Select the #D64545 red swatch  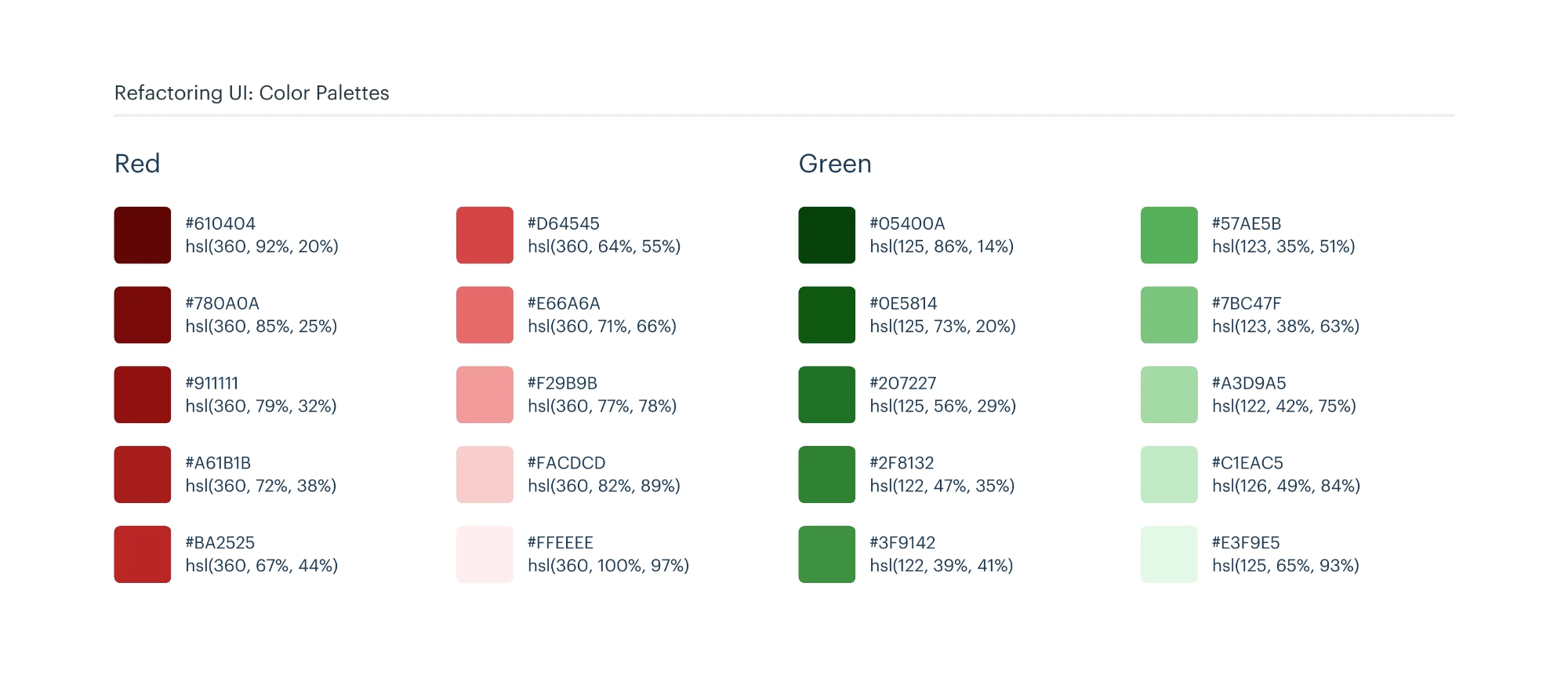485,235
